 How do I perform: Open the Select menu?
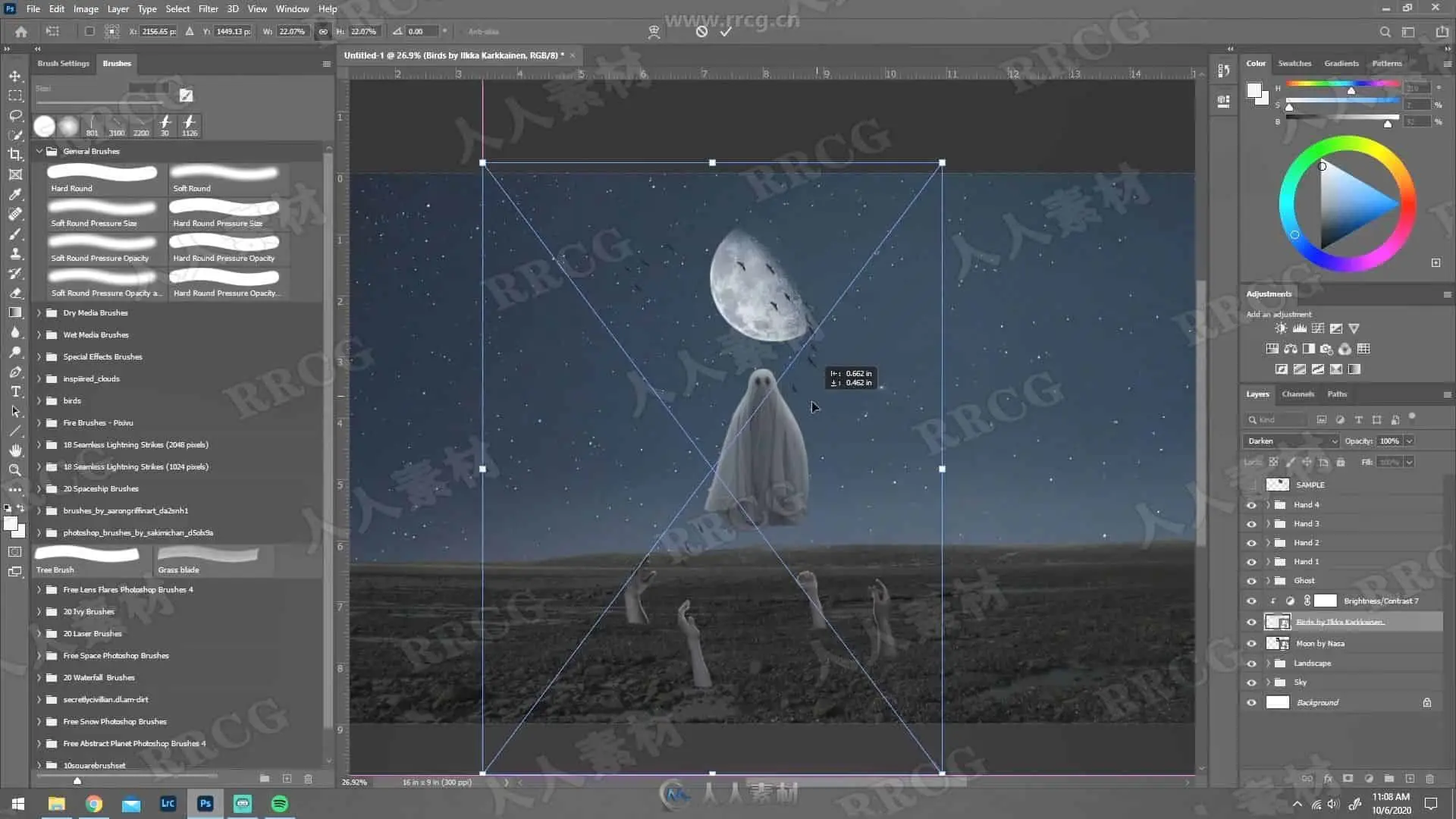[177, 9]
